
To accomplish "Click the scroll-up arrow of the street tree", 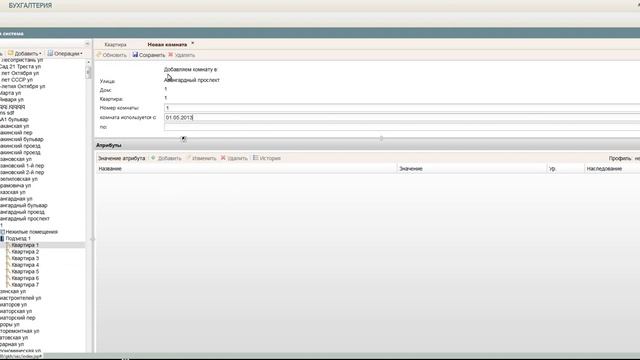I will 89,62.
